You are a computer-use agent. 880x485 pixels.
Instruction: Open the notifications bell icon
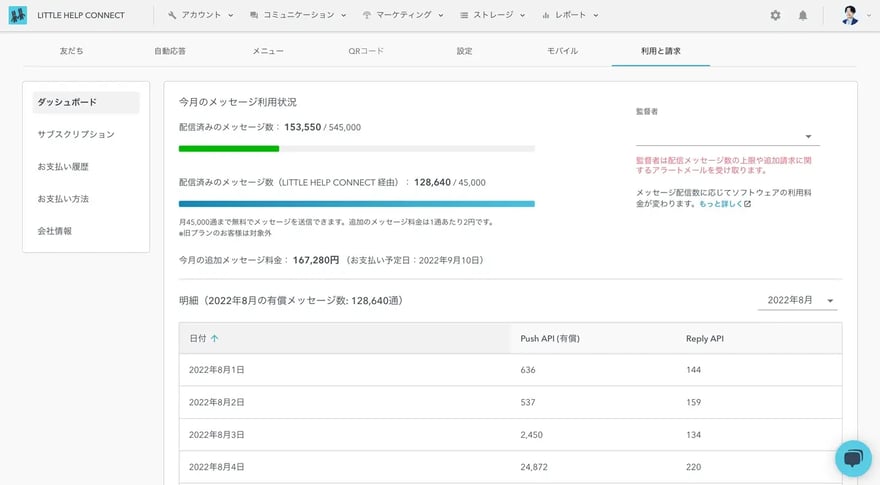point(803,15)
